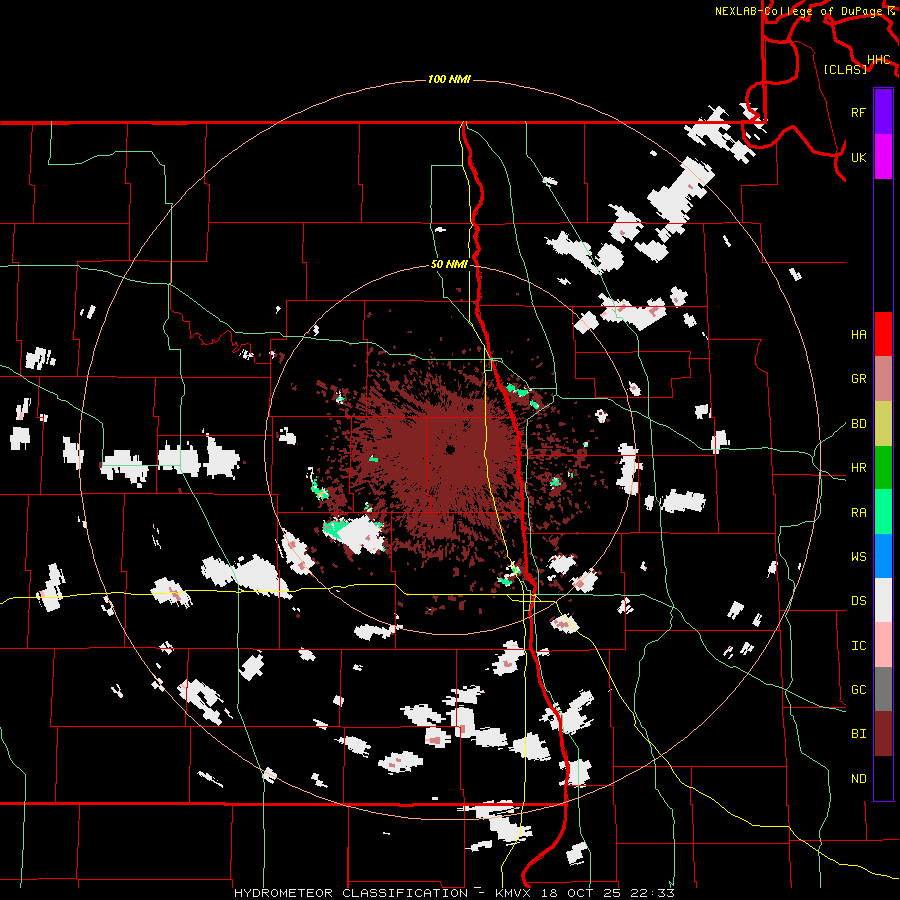Image resolution: width=900 pixels, height=900 pixels.
Task: Click the GR legend label
Action: (x=858, y=379)
